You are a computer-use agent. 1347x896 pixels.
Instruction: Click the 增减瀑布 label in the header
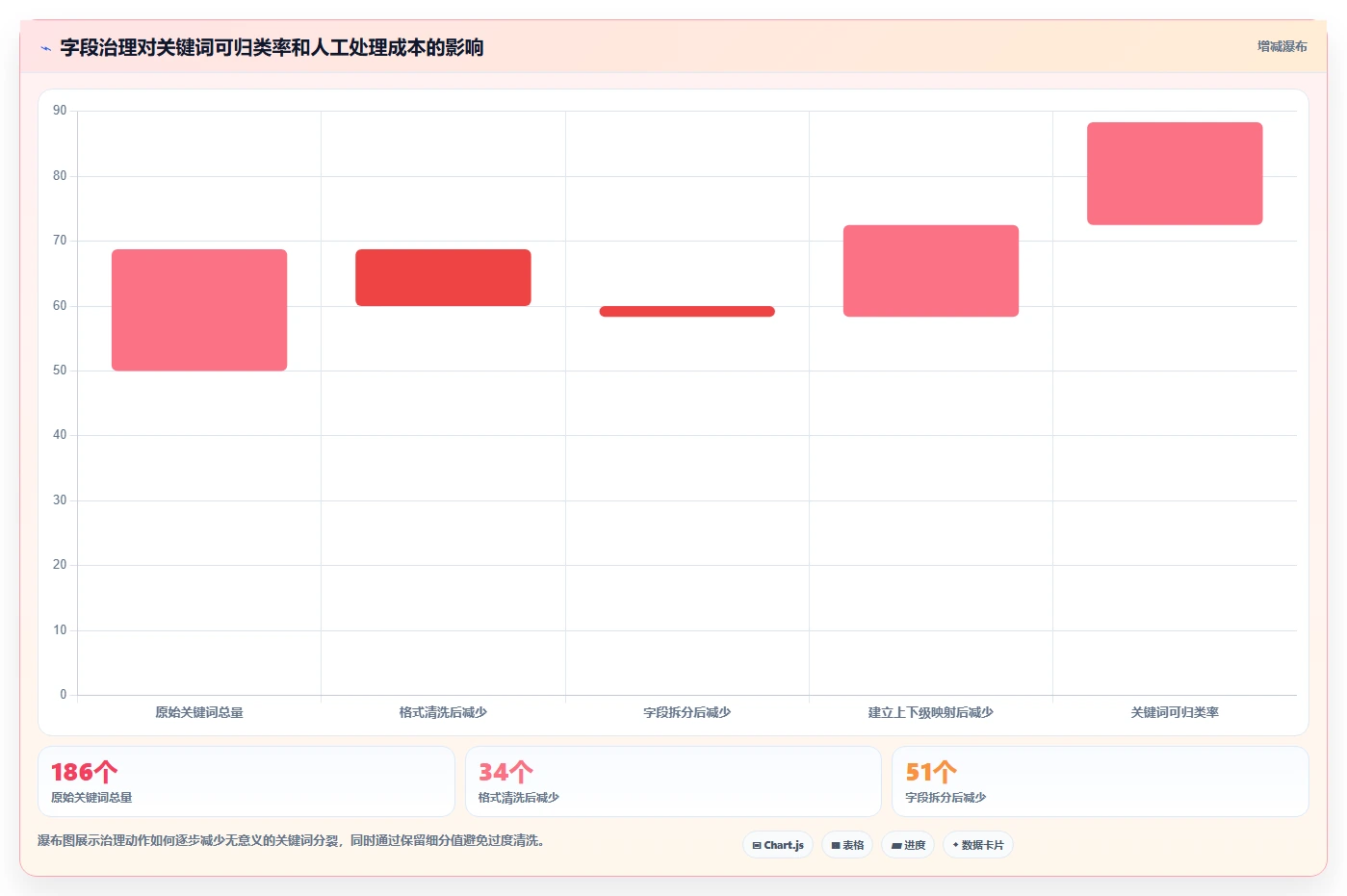tap(1282, 46)
